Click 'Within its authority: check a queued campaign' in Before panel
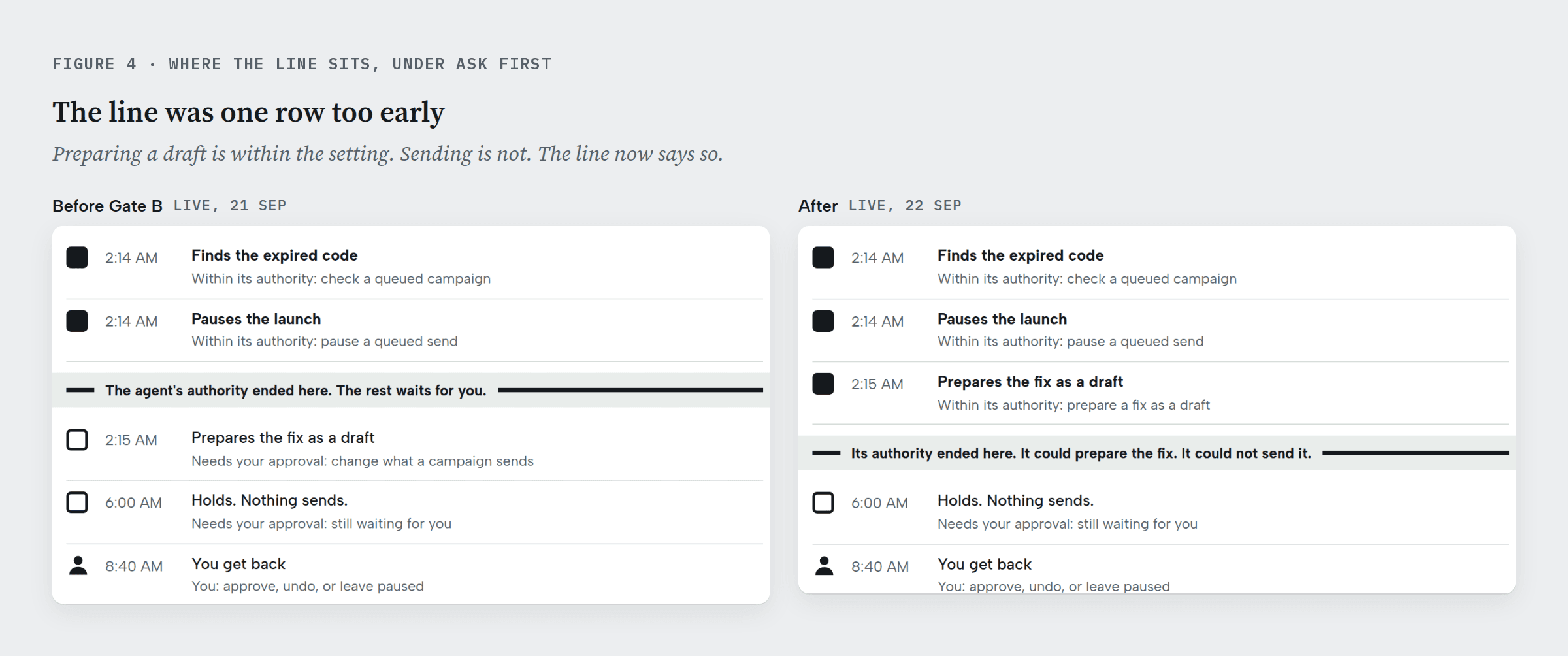This screenshot has height=656, width=1568. [341, 279]
